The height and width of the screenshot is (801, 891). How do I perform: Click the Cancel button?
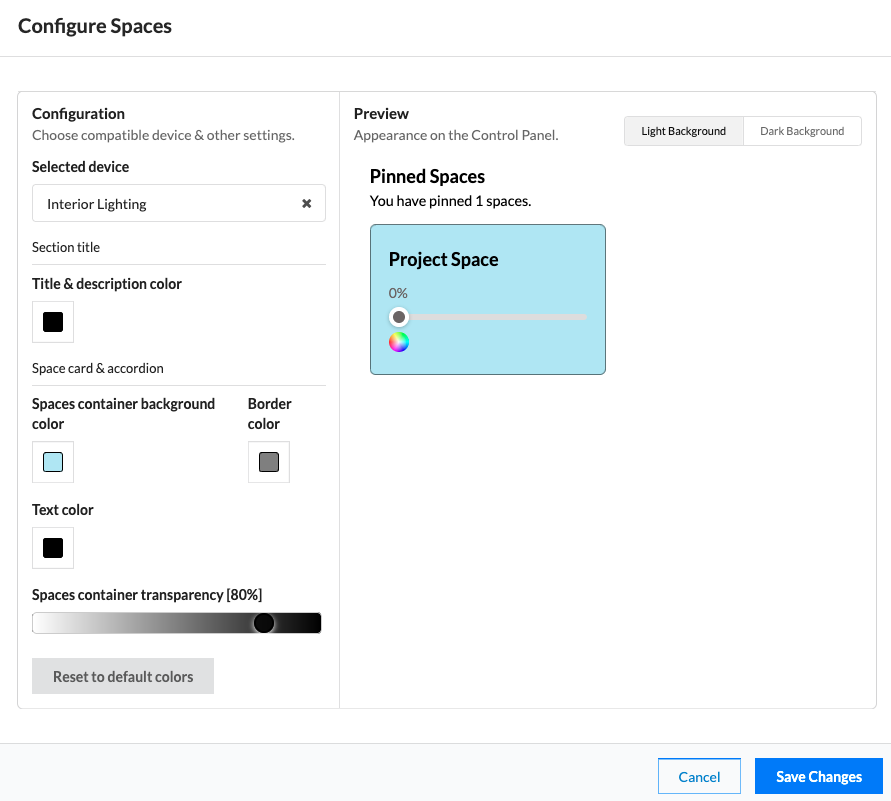click(x=699, y=776)
